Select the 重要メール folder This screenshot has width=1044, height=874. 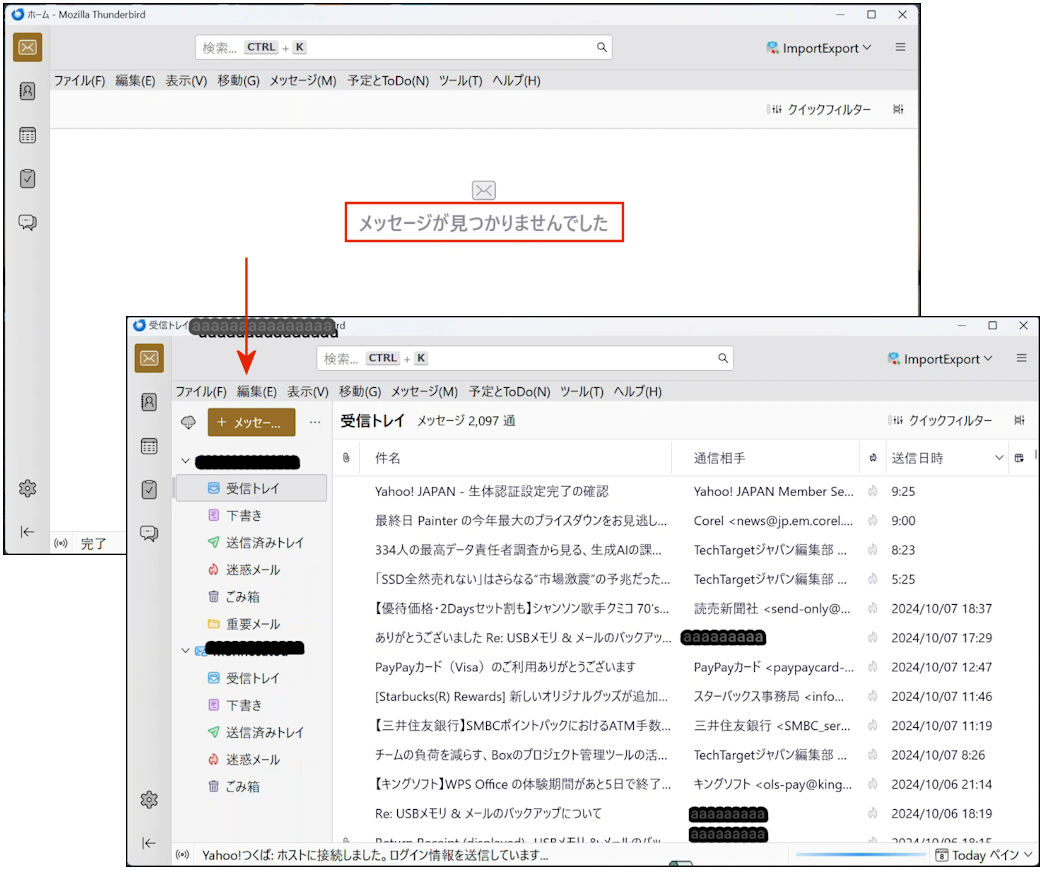coord(252,624)
